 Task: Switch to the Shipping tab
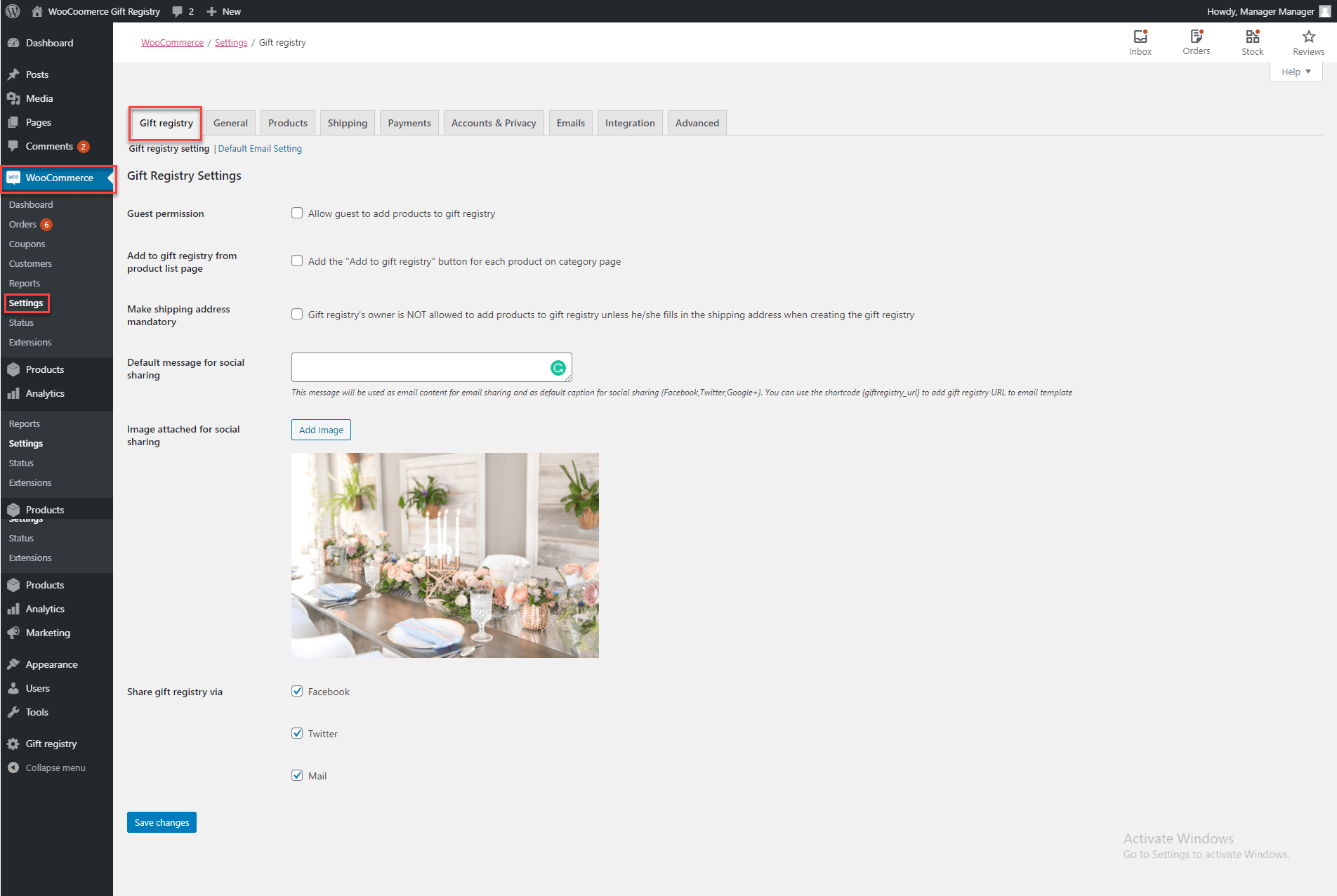(x=347, y=123)
